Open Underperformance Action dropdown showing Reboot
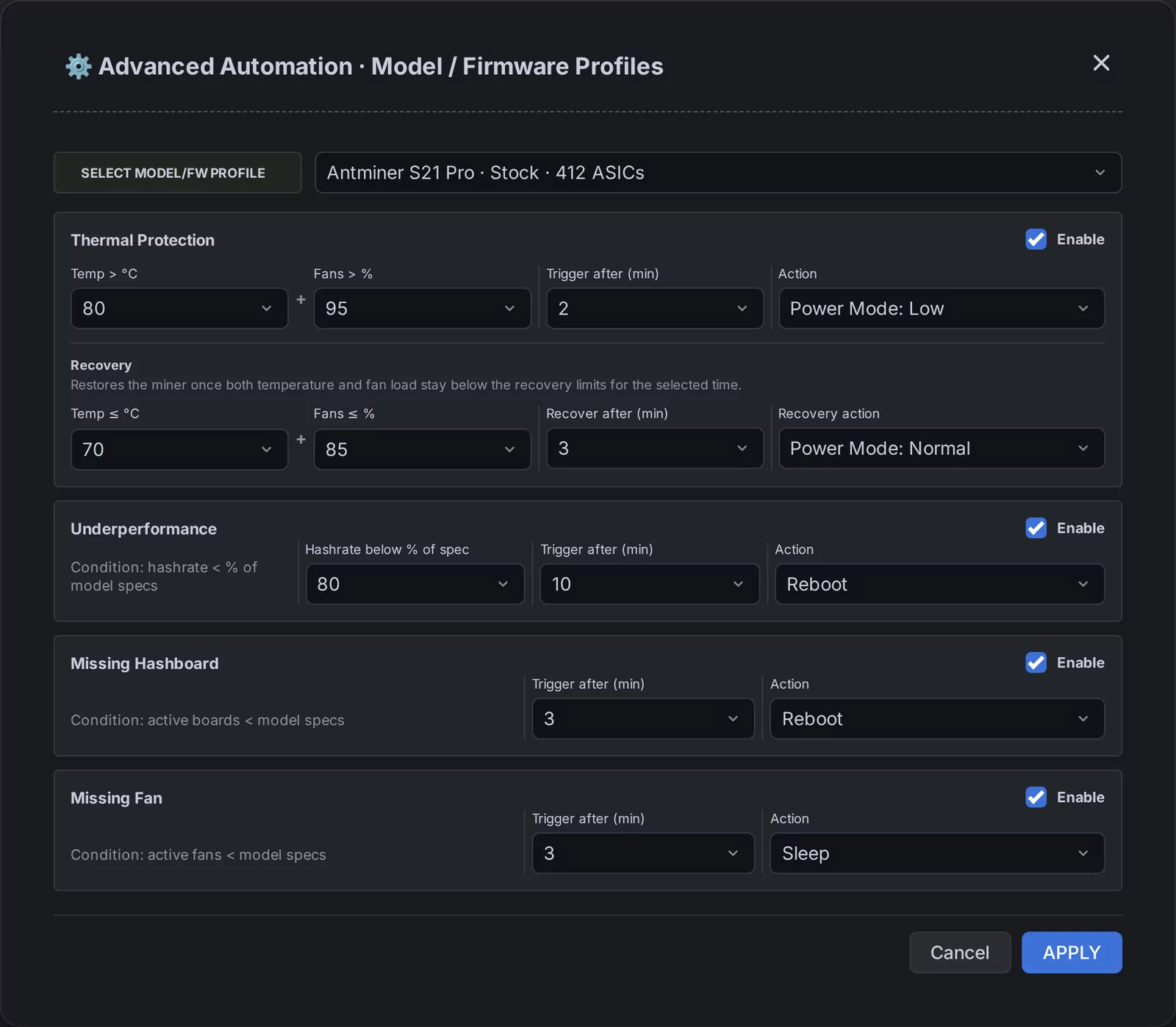 (x=940, y=584)
